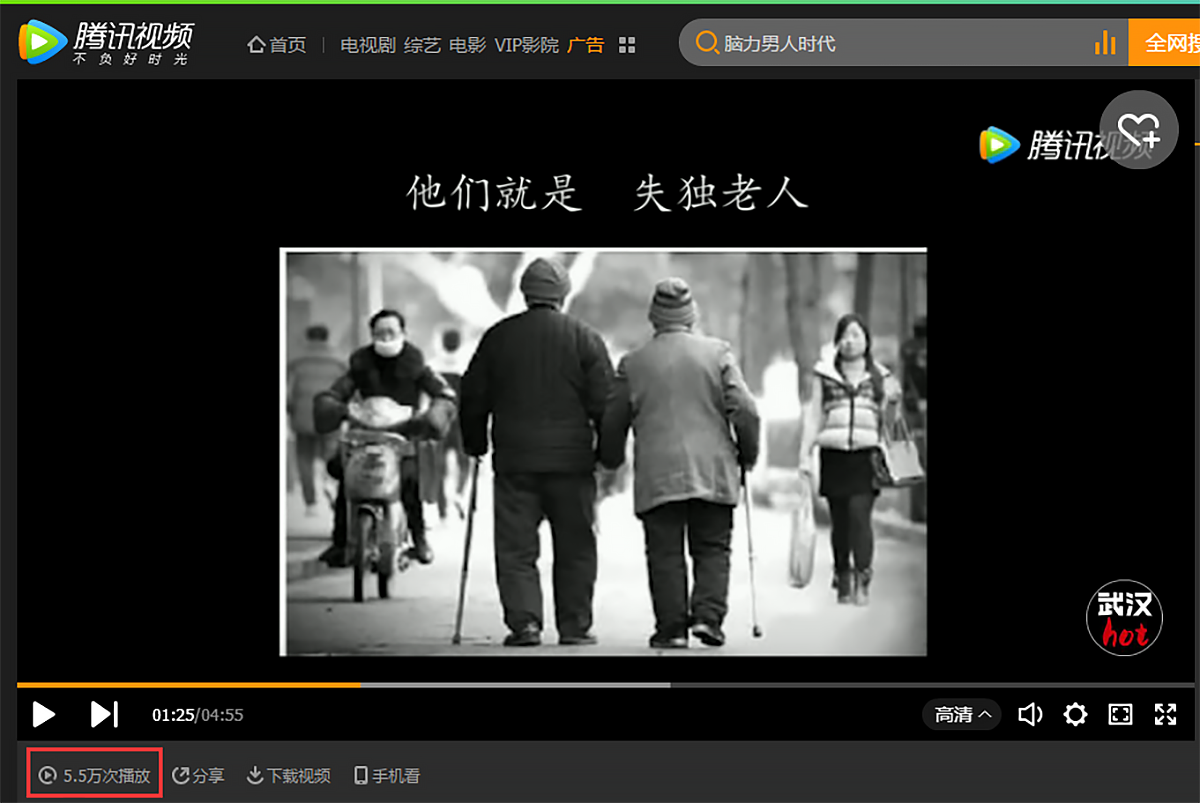Open the VIP影院 menu item
The width and height of the screenshot is (1200, 803).
click(x=527, y=45)
